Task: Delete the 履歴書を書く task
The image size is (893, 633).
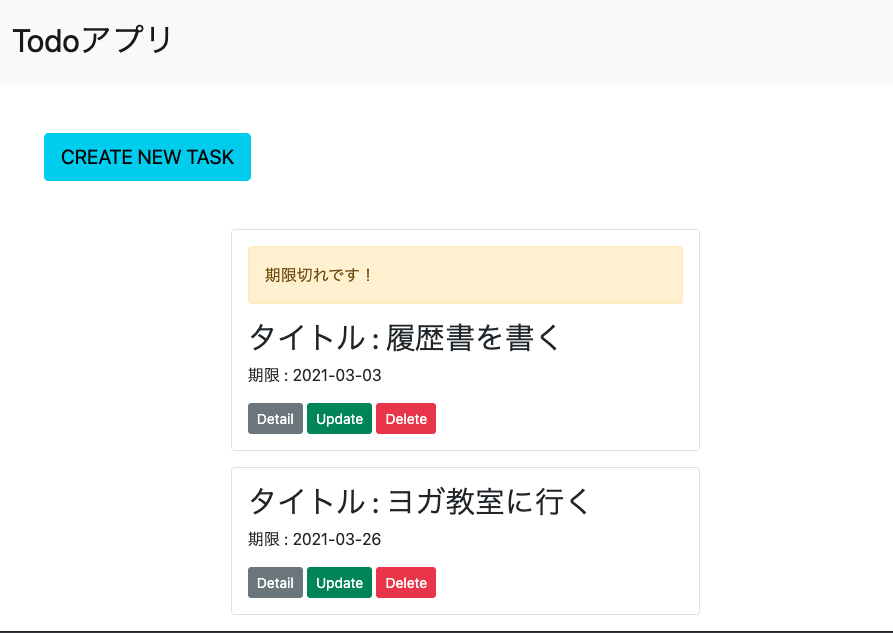Action: click(405, 418)
